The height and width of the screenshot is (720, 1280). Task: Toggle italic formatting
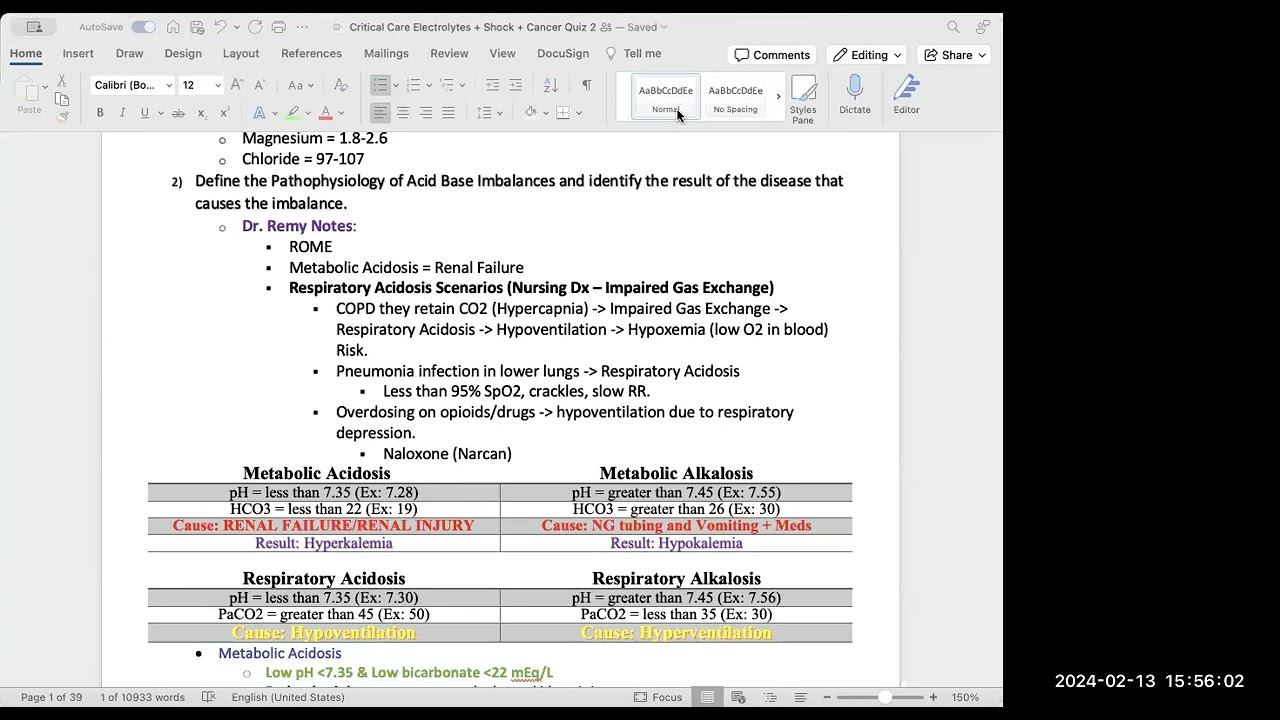tap(122, 113)
